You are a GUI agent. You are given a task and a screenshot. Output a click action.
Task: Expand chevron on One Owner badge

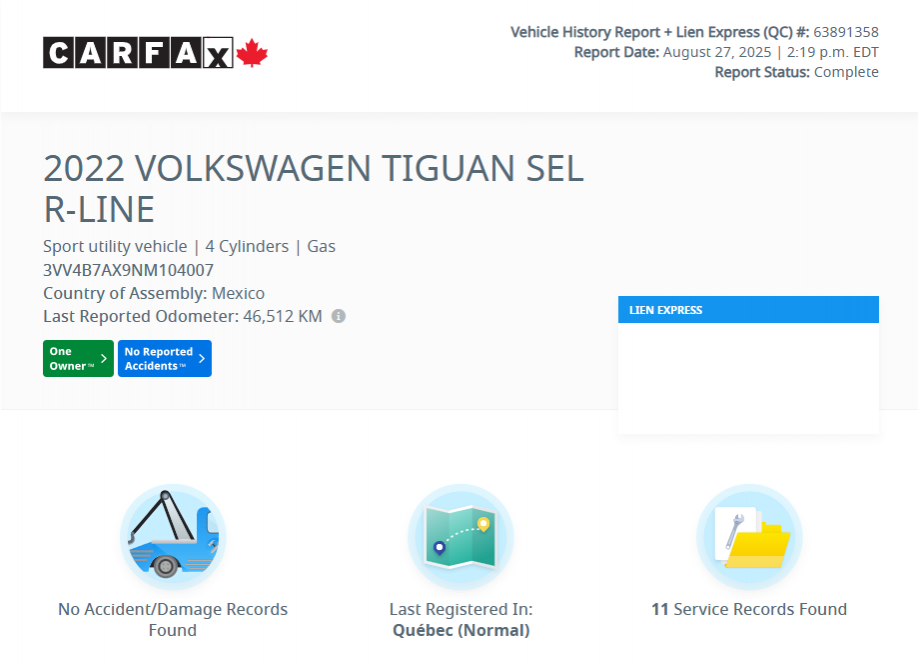click(104, 358)
